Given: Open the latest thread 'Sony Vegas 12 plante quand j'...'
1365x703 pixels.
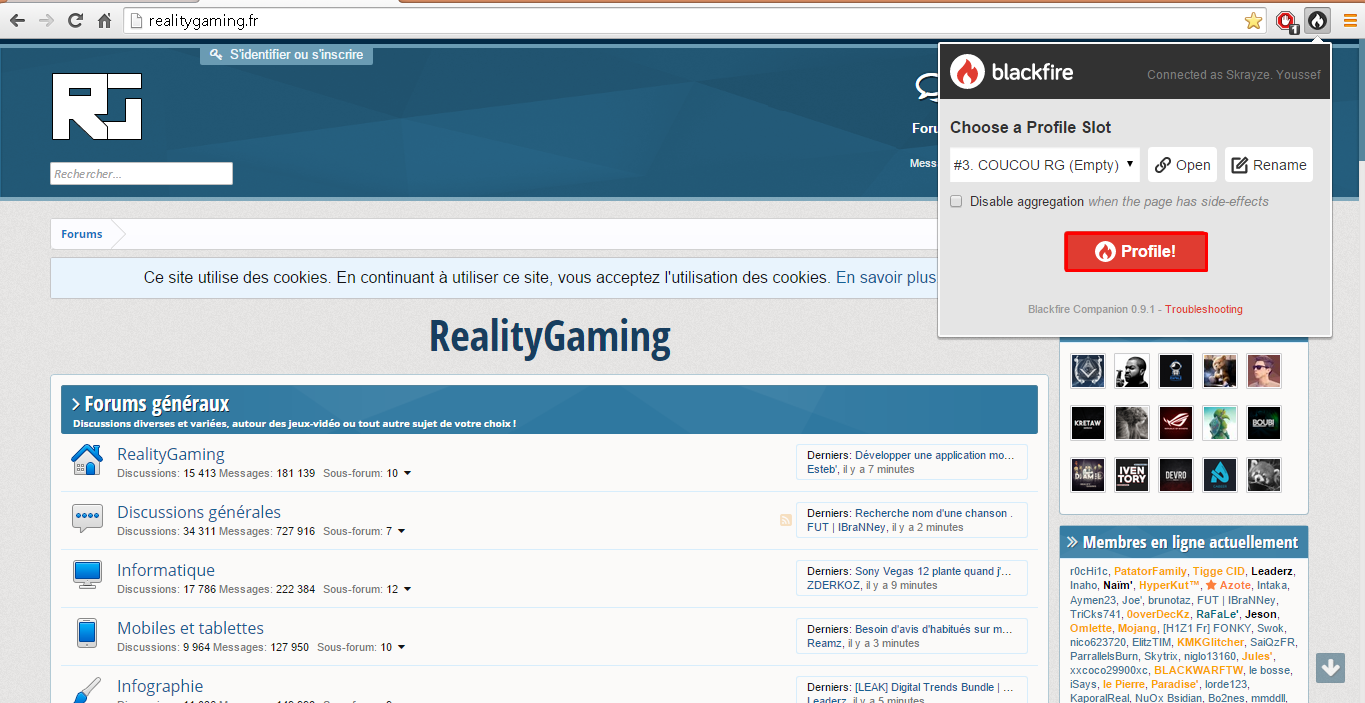Looking at the screenshot, I should click(933, 571).
